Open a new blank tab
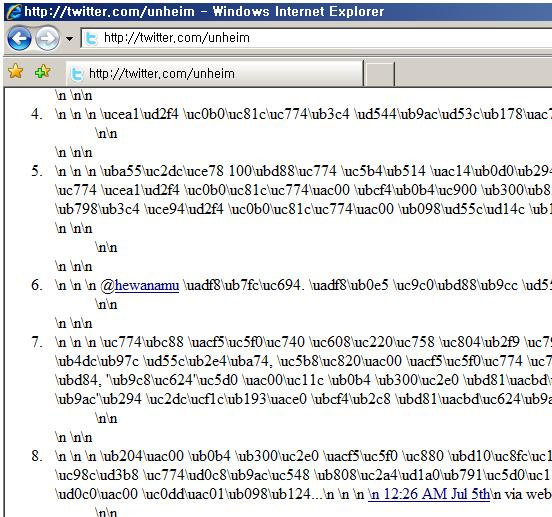This screenshot has width=552, height=517. 380,74
